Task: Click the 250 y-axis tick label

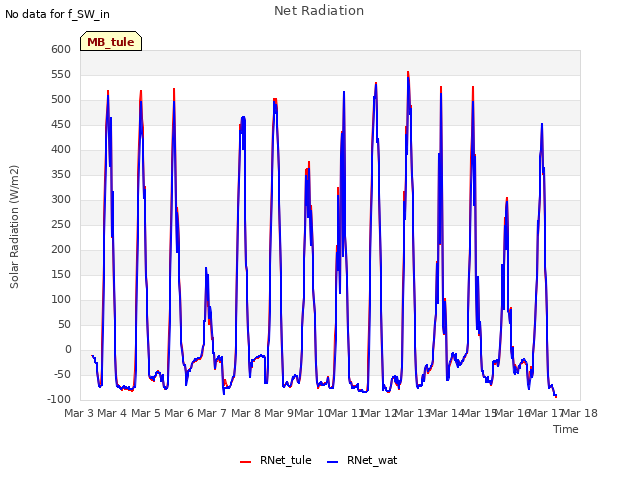Action: click(x=61, y=224)
